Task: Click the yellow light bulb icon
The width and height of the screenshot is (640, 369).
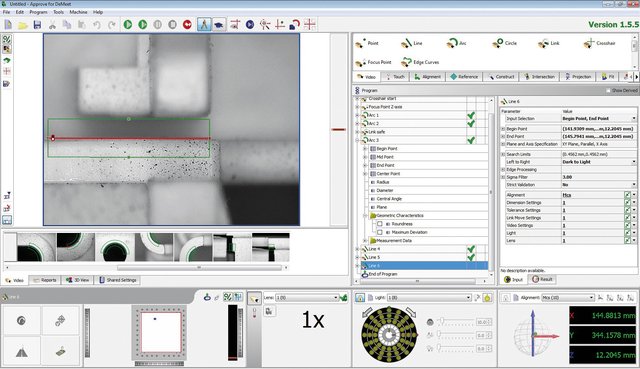Action: (x=487, y=298)
